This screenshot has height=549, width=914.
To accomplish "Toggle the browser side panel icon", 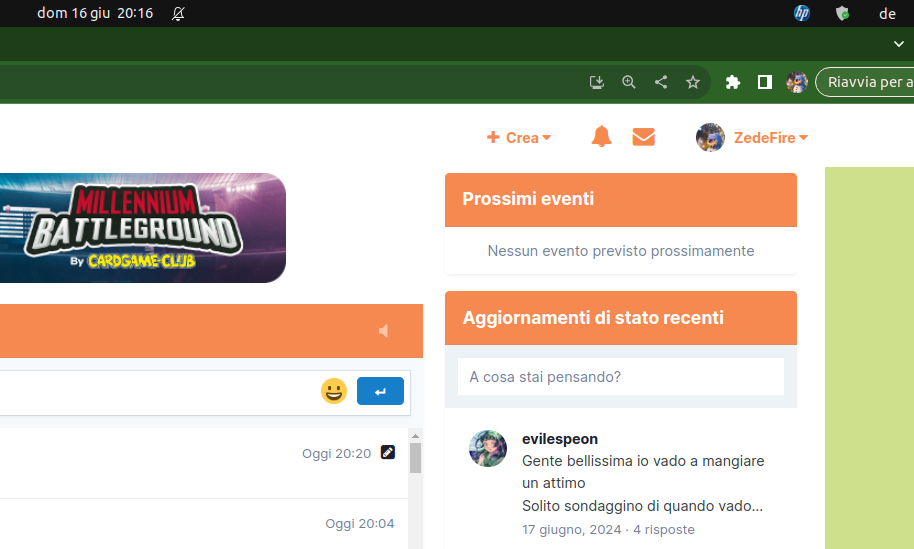I will (765, 82).
